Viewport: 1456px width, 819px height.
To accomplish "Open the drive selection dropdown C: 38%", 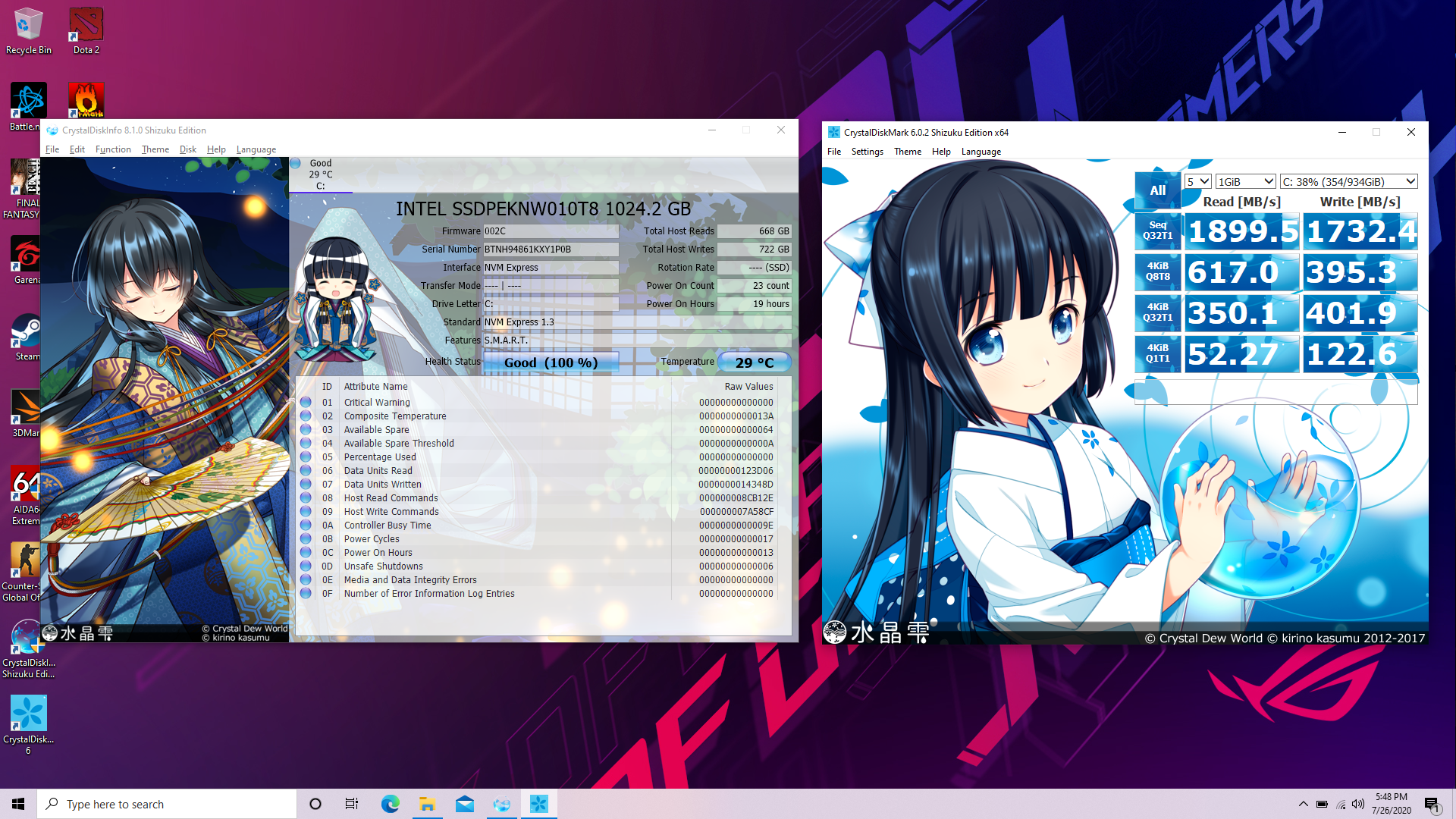I will pos(1348,182).
